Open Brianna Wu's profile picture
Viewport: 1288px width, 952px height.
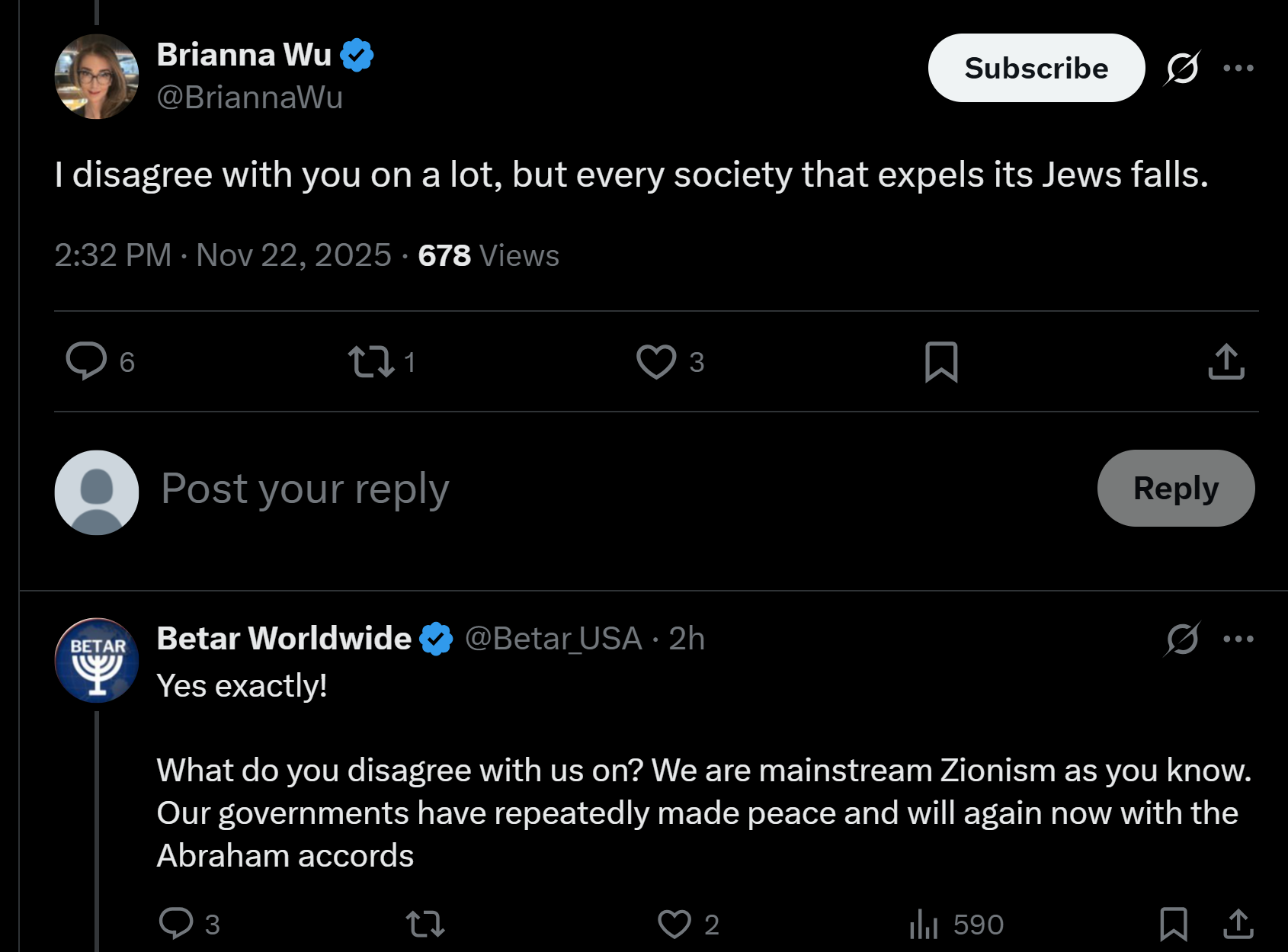[97, 76]
